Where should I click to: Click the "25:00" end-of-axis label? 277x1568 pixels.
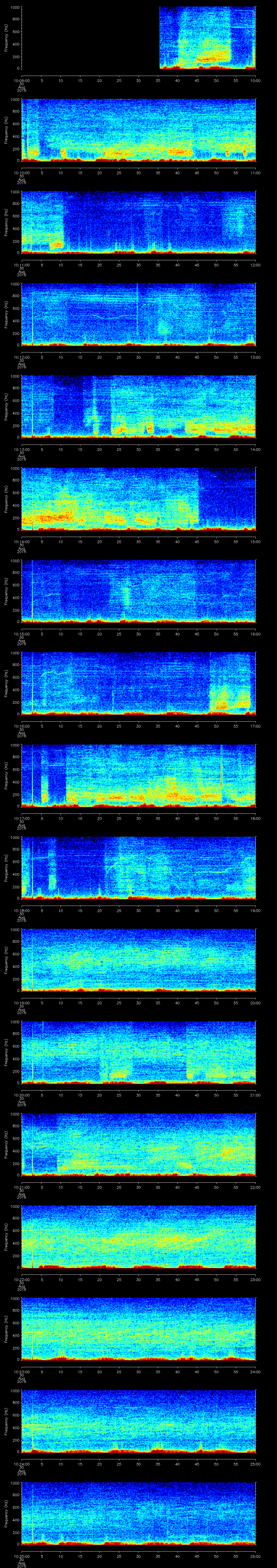pyautogui.click(x=256, y=1464)
